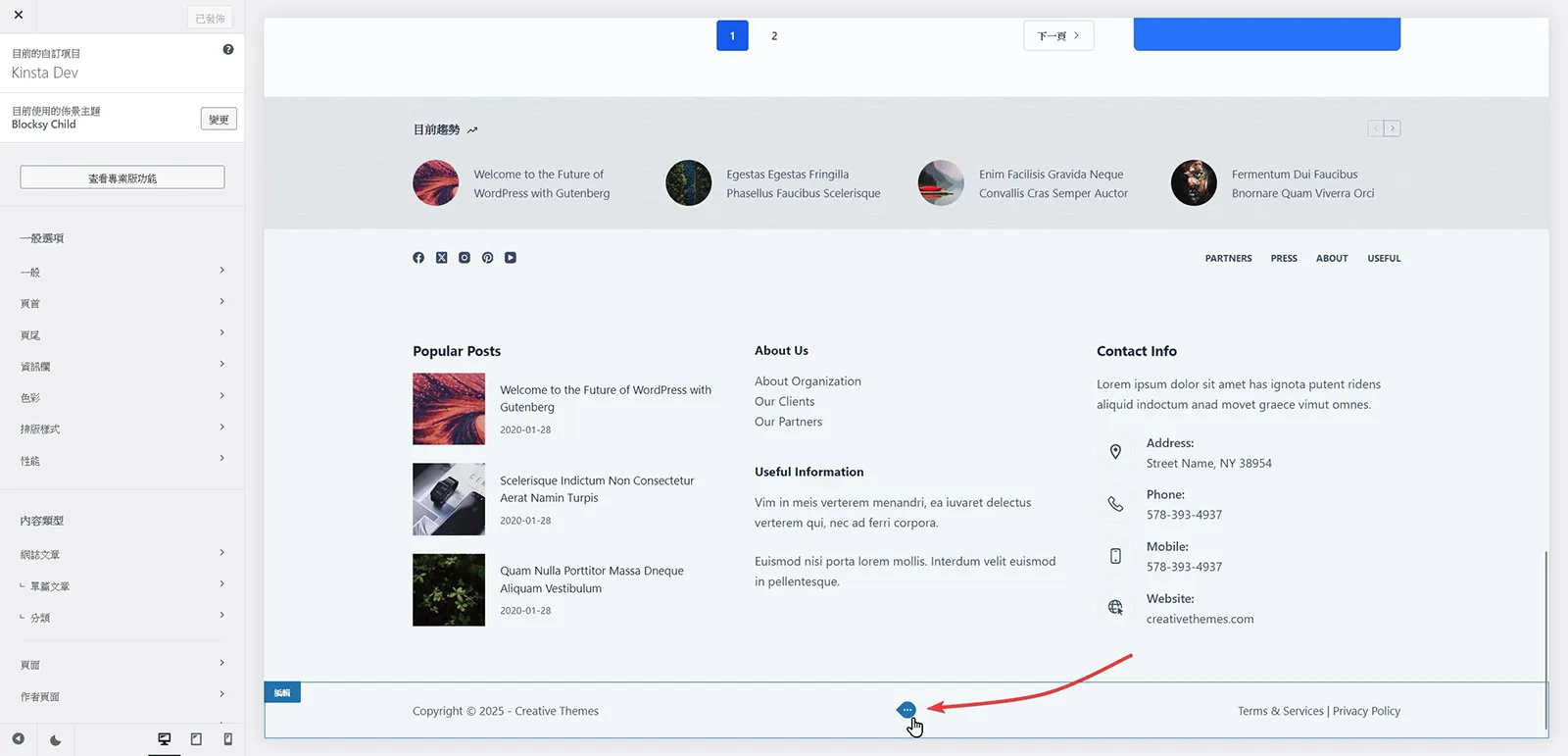Open the 作者頁面 author page section

pos(122,695)
